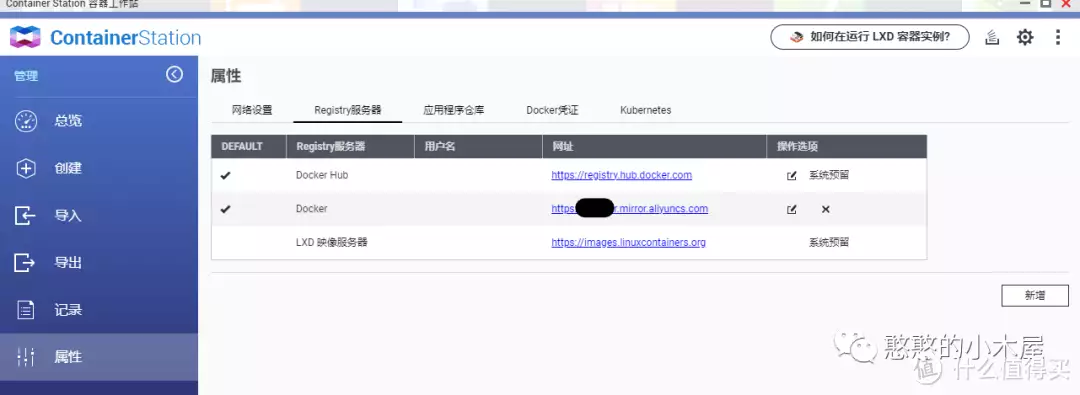Screen dimensions: 1080x395
Task: Click the 系统预留 label in LXD row
Action: (829, 243)
